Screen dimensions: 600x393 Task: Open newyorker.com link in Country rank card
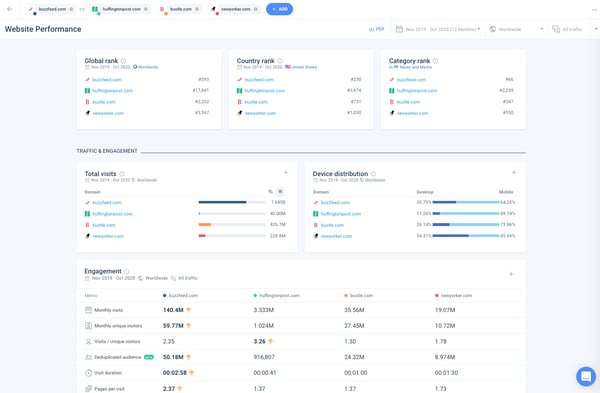[x=260, y=113]
